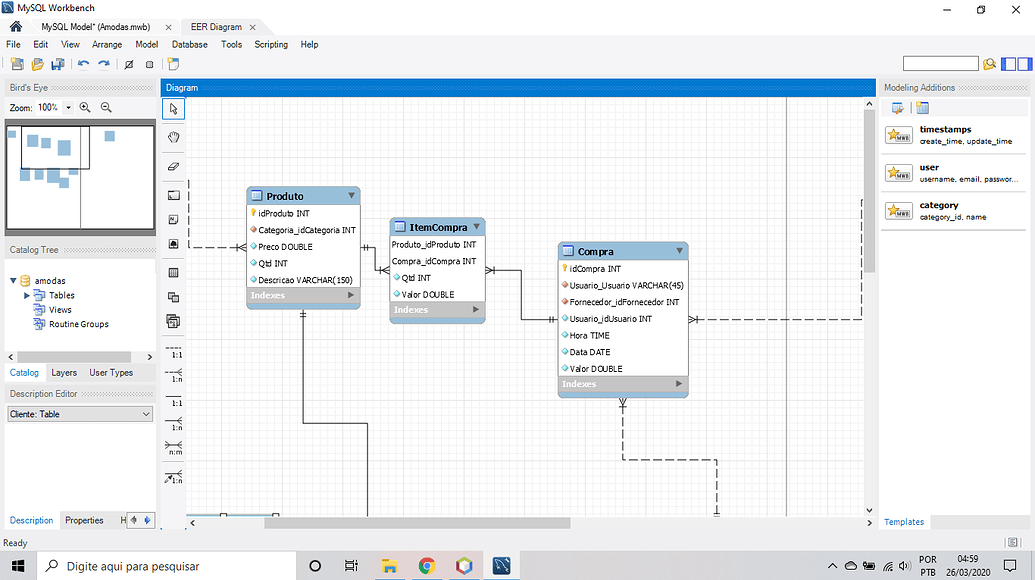Viewport: 1035px width, 580px height.
Task: Choose the n:m relationship tool
Action: coord(173,447)
